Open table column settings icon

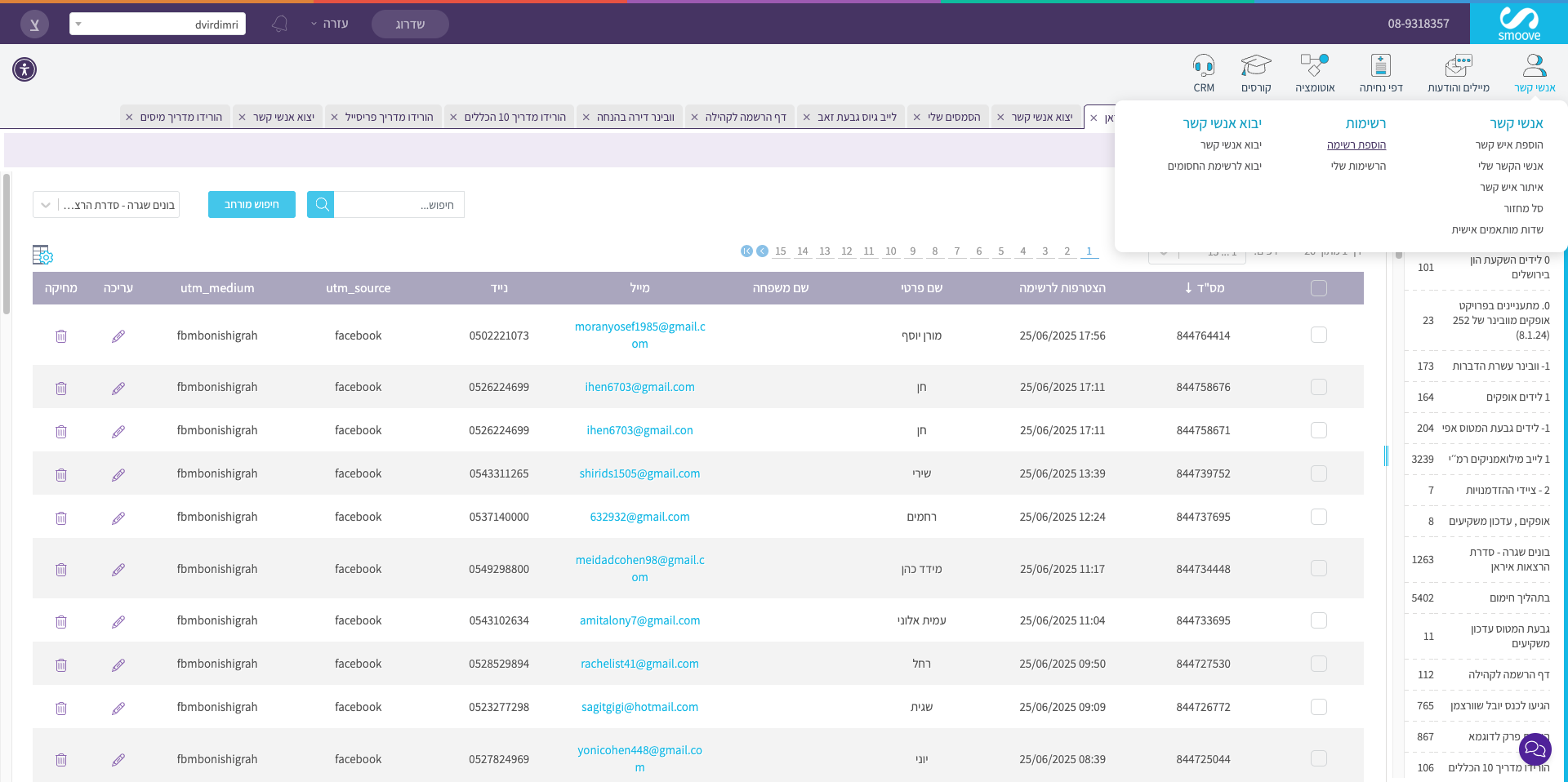42,255
